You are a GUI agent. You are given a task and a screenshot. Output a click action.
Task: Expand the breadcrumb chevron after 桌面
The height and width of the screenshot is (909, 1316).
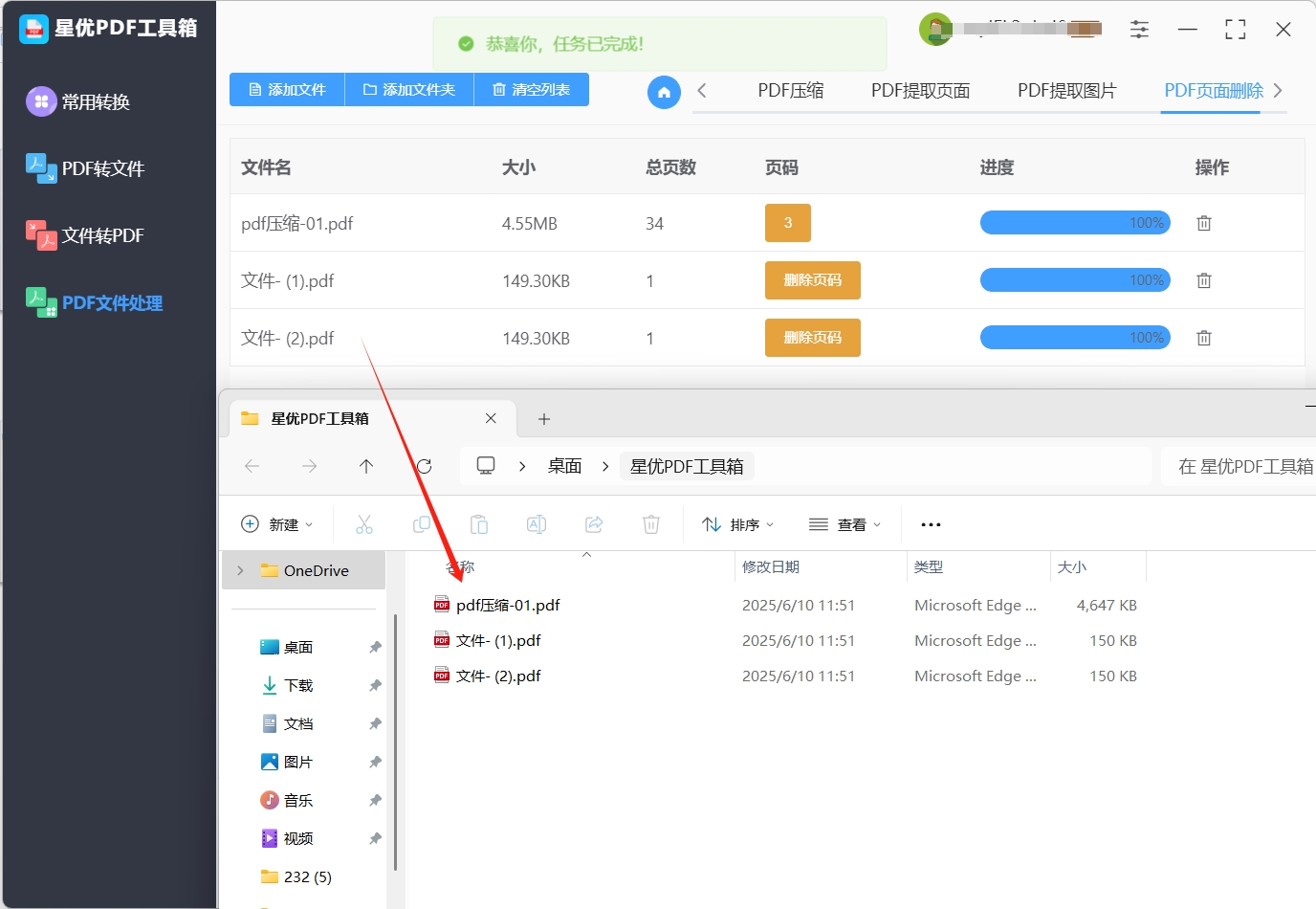pos(605,466)
